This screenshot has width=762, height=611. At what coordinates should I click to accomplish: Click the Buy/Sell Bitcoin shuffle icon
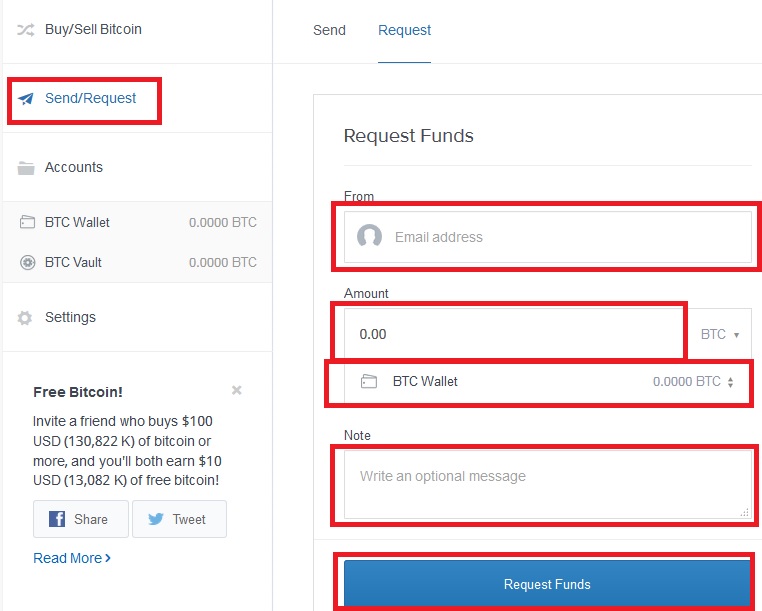[26, 30]
